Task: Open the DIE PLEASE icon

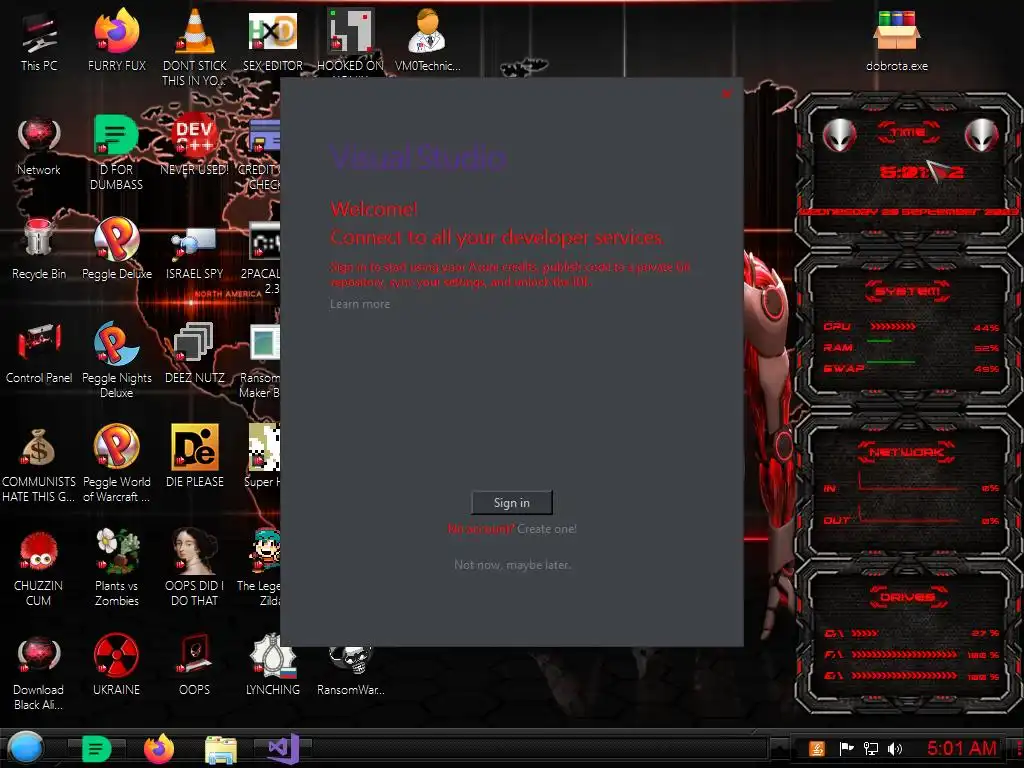Action: tap(195, 456)
